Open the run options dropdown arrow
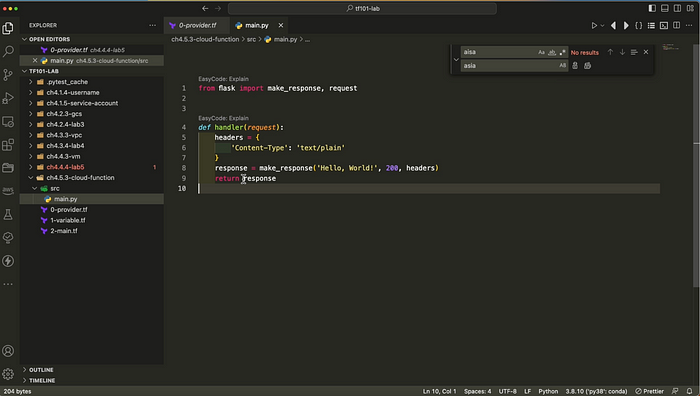The width and height of the screenshot is (700, 396). tap(602, 25)
